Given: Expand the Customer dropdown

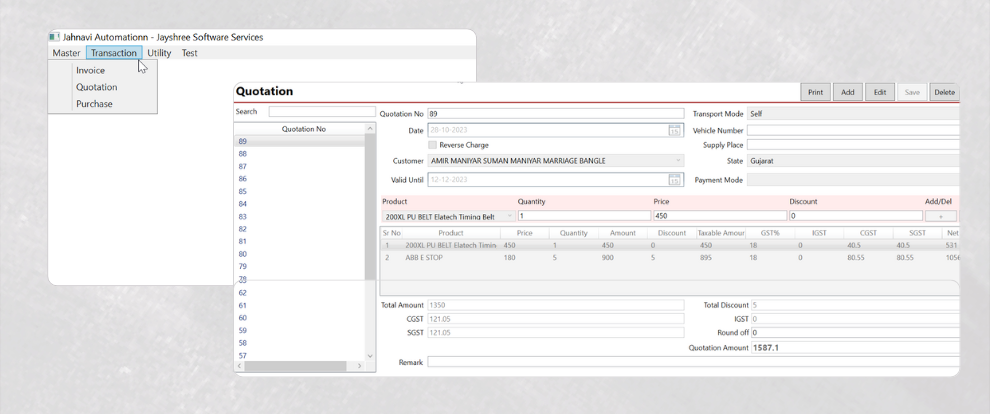Looking at the screenshot, I should click(x=678, y=161).
